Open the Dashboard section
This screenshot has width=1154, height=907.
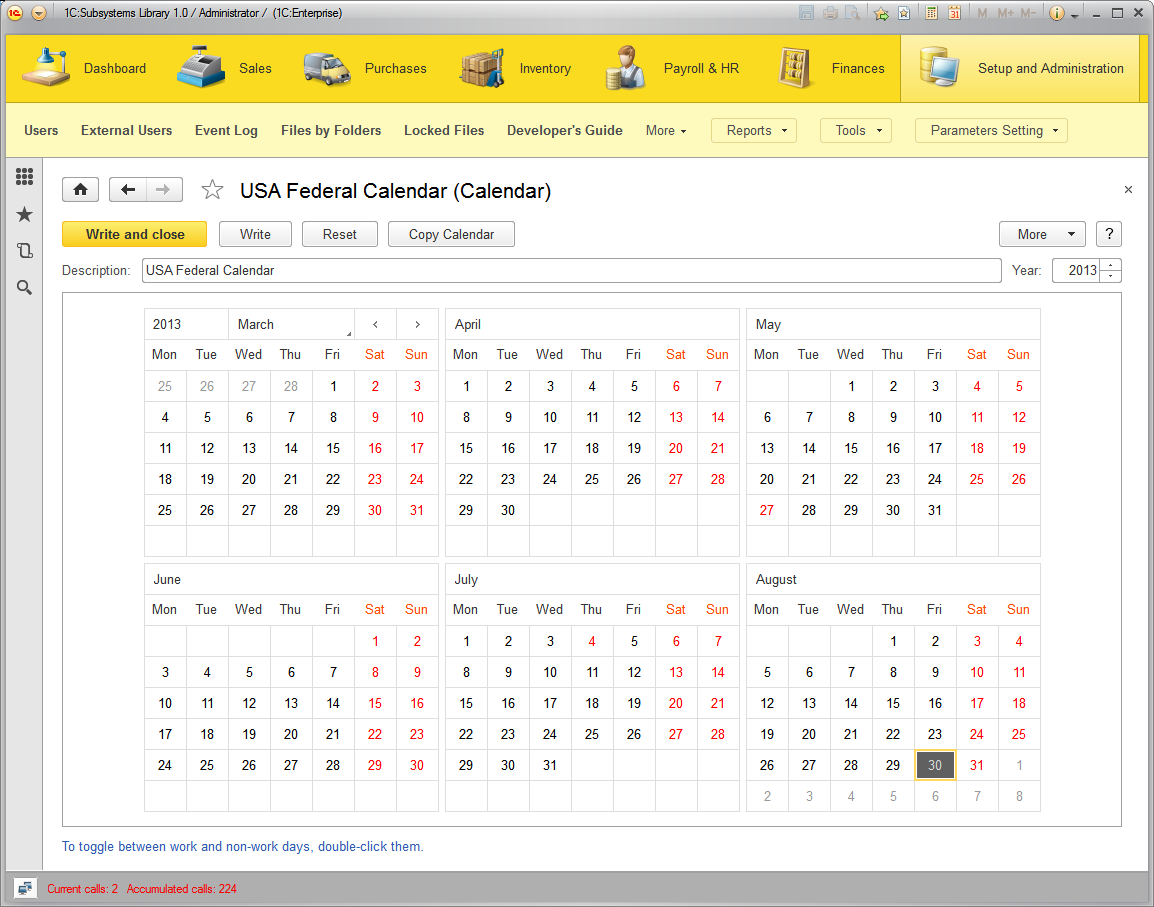pos(84,68)
